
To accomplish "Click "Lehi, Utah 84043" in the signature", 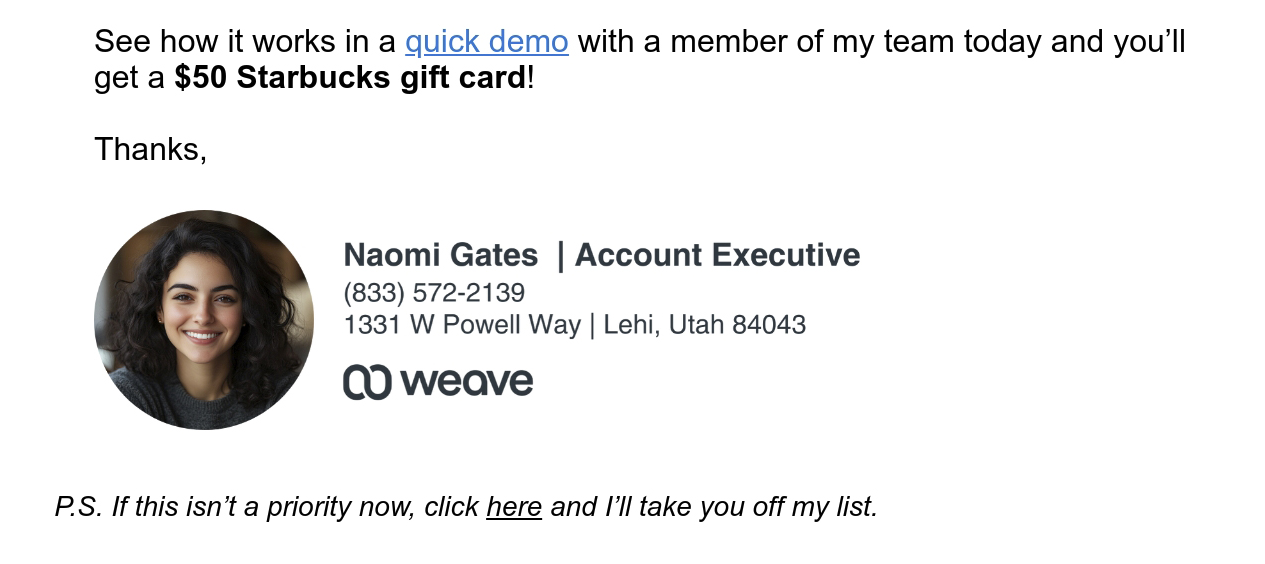I will point(704,325).
